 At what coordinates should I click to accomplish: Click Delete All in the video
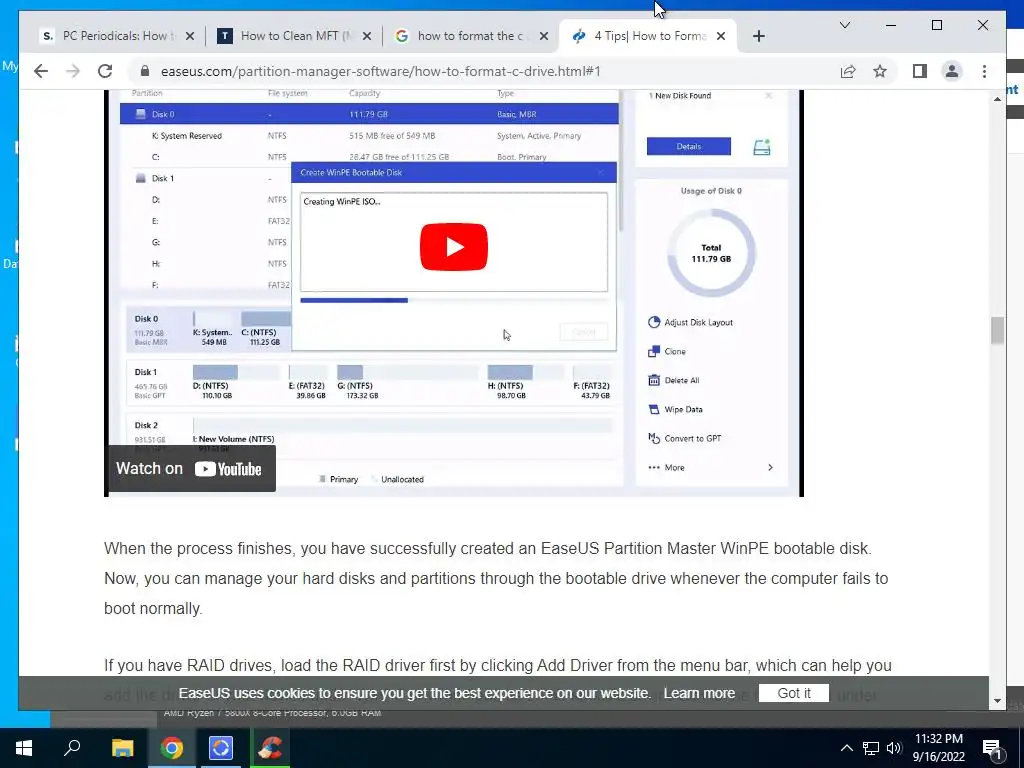pyautogui.click(x=673, y=380)
